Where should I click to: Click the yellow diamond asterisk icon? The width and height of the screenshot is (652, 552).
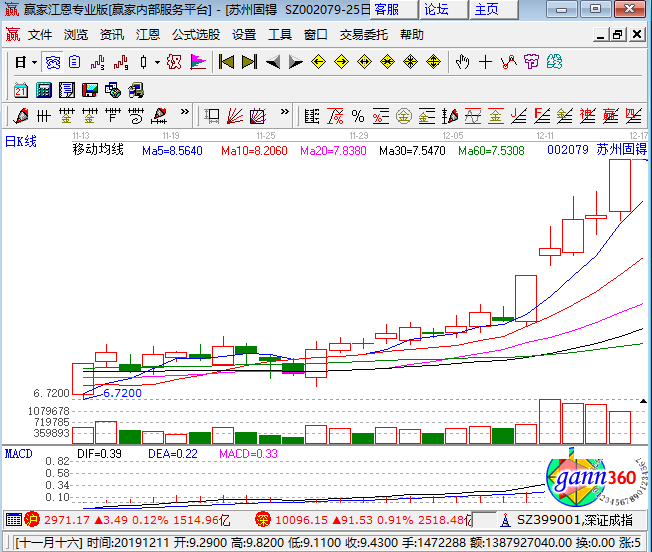pyautogui.click(x=410, y=62)
